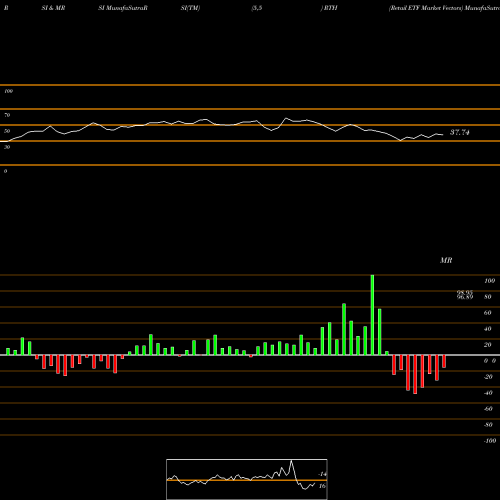Click the SI MunafaSutraR header text
Image resolution: width=500 pixels, height=500 pixels.
click(x=123, y=8)
